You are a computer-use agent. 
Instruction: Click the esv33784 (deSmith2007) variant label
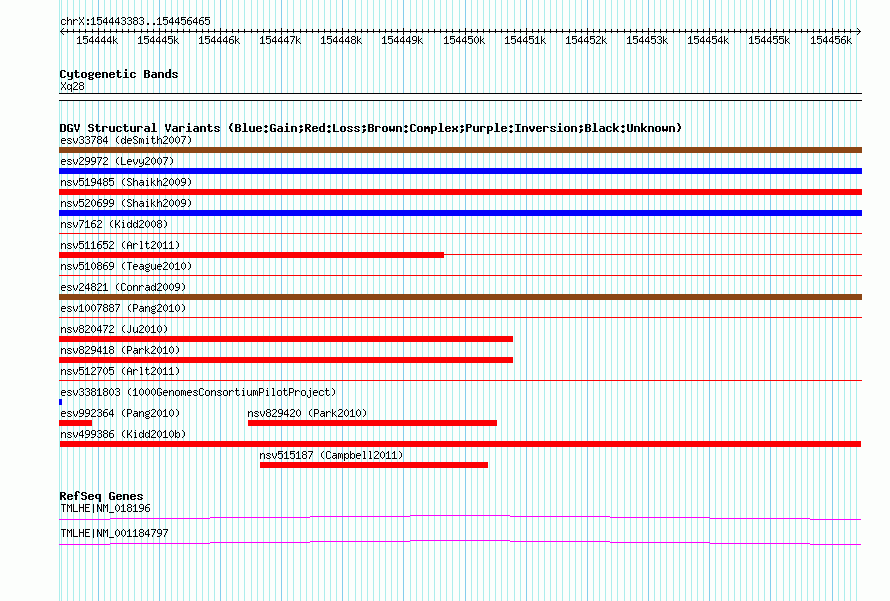pos(126,140)
